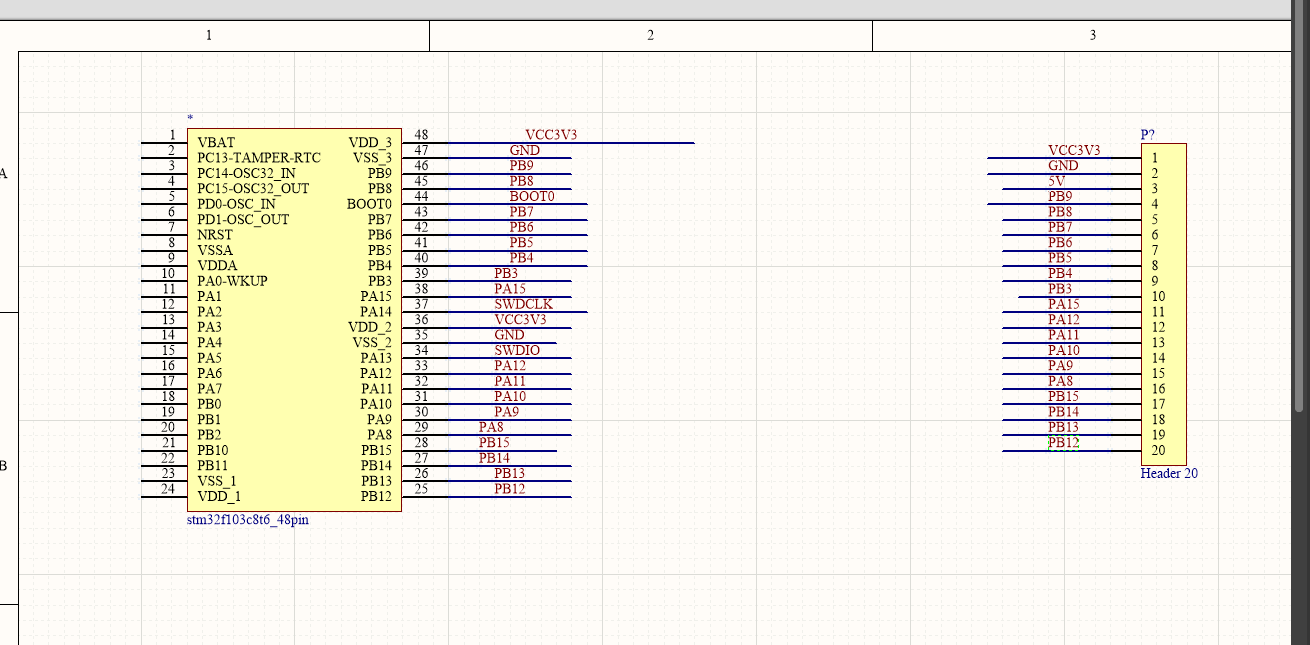Screen dimensions: 1310x645
Task: Select the 'Header 20' component comment
Action: (1169, 473)
